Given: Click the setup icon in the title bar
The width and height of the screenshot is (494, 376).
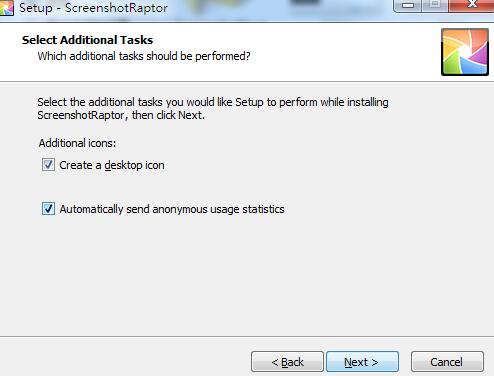Looking at the screenshot, I should click(6, 8).
